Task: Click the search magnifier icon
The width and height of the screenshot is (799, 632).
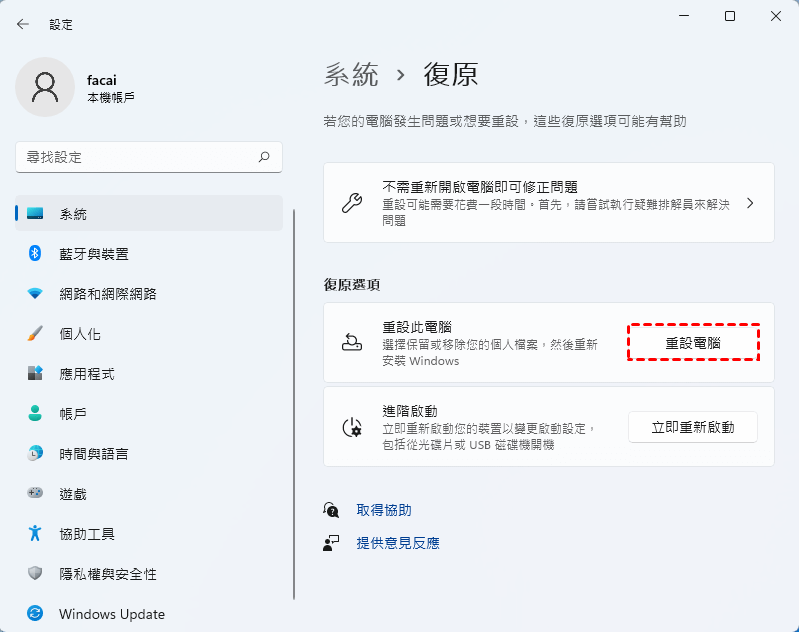Action: click(264, 157)
